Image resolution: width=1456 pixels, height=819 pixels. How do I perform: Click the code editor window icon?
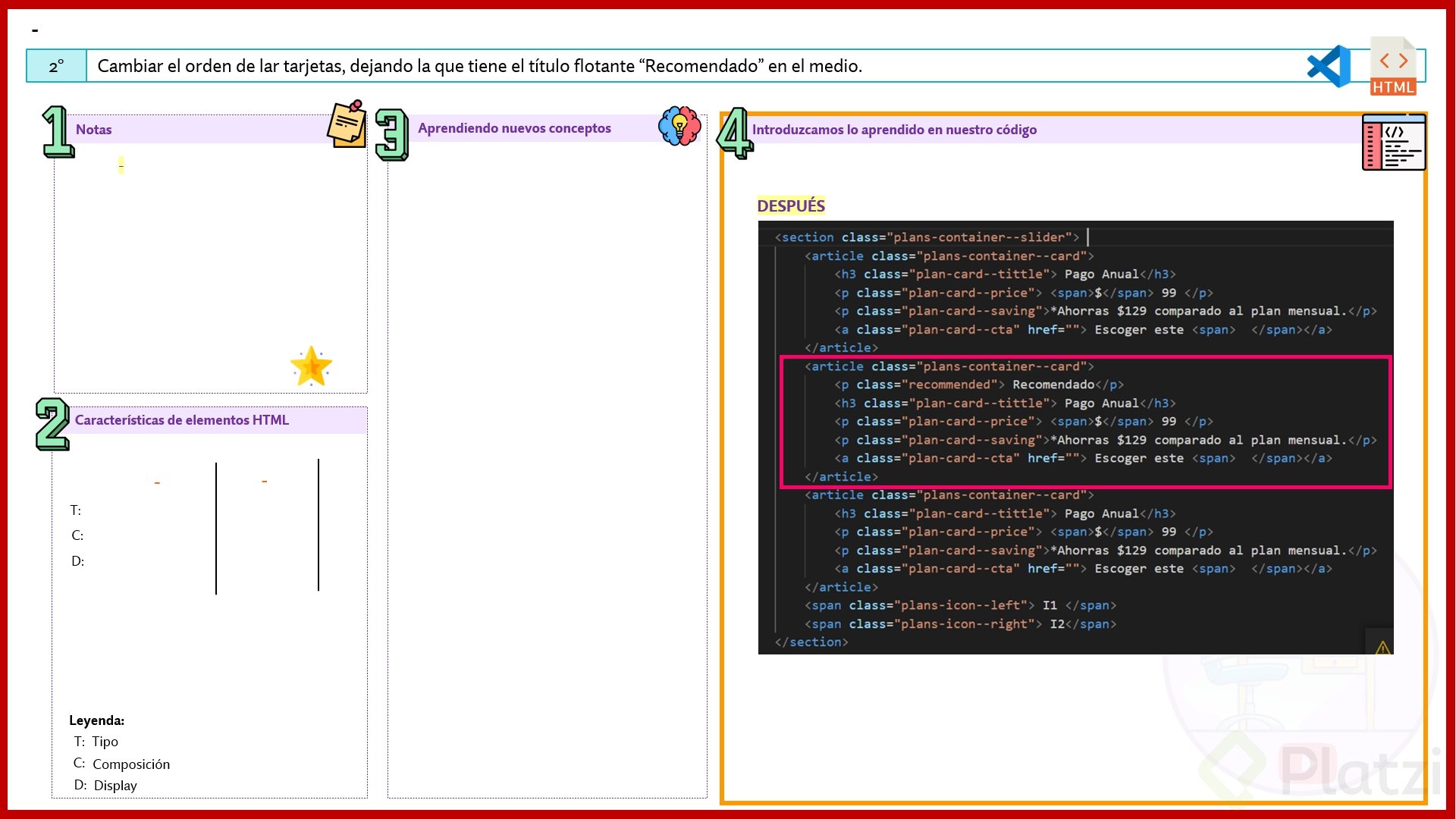pyautogui.click(x=1394, y=143)
